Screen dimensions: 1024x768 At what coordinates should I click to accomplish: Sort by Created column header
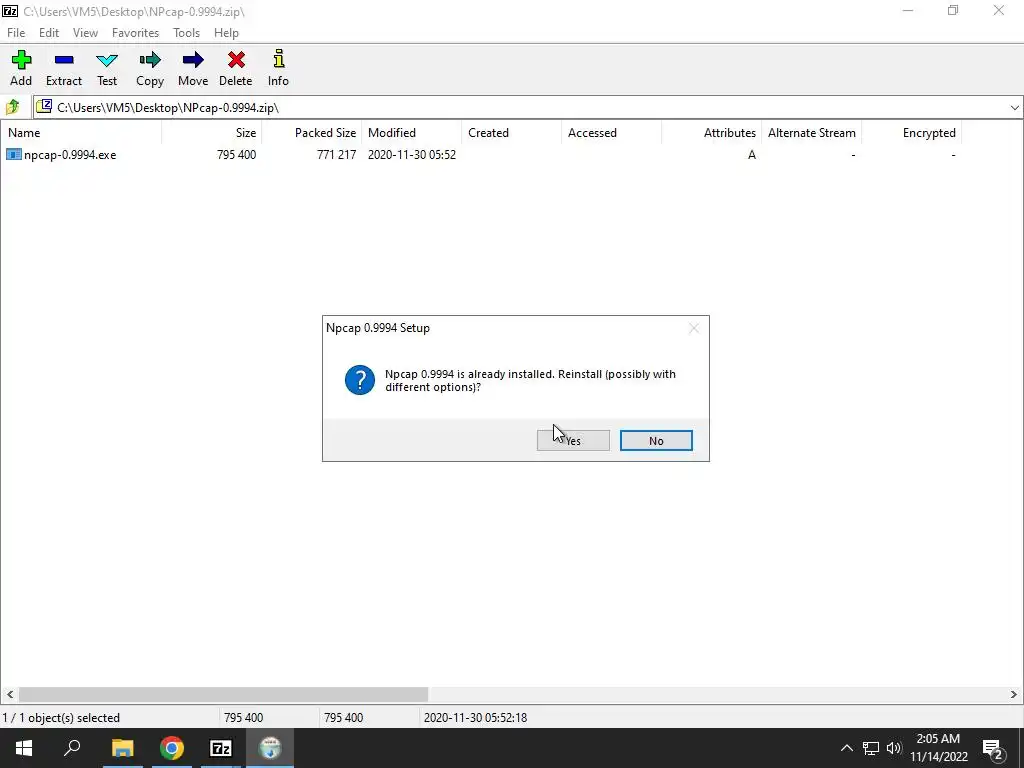click(511, 133)
